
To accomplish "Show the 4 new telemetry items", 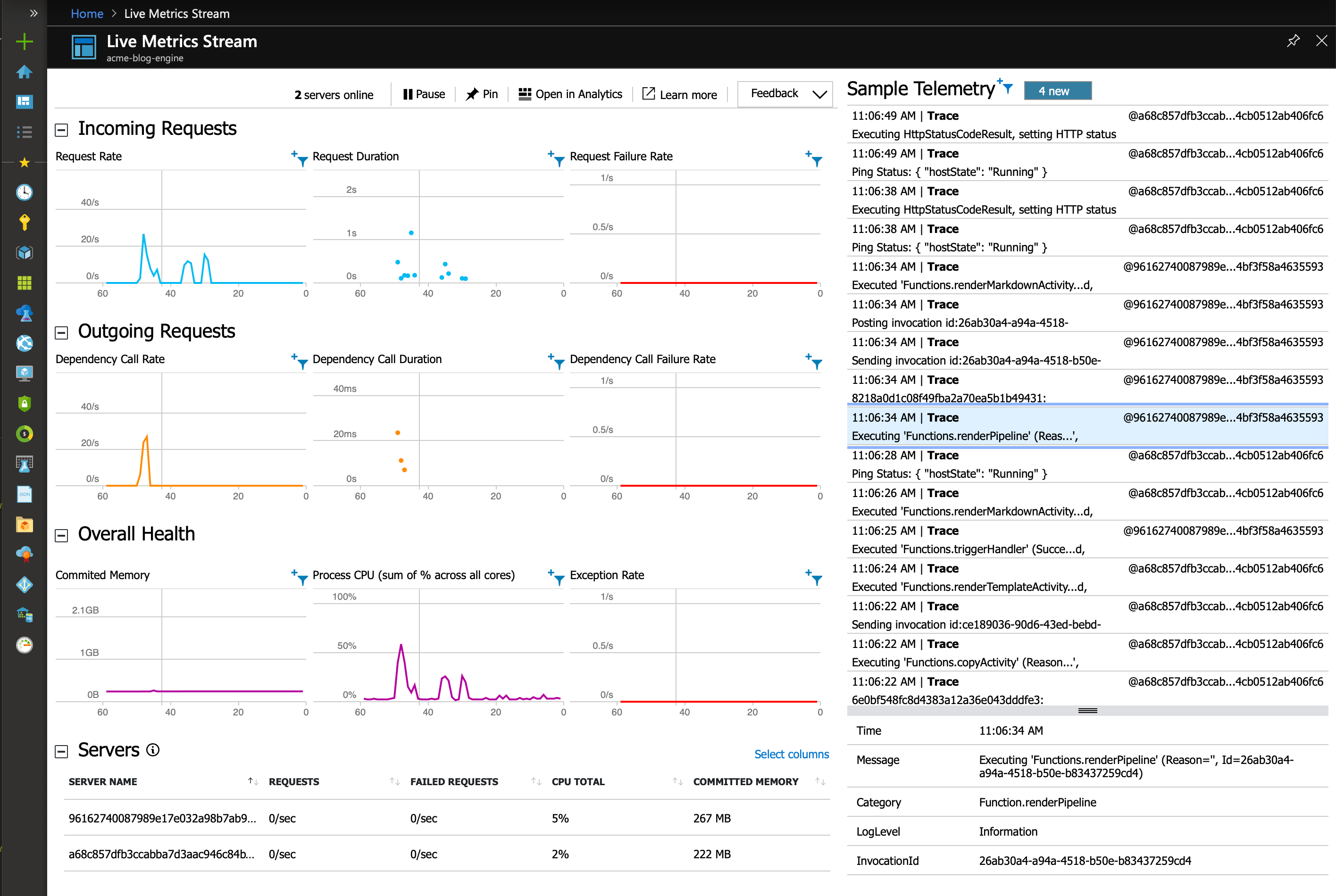I will [x=1057, y=91].
